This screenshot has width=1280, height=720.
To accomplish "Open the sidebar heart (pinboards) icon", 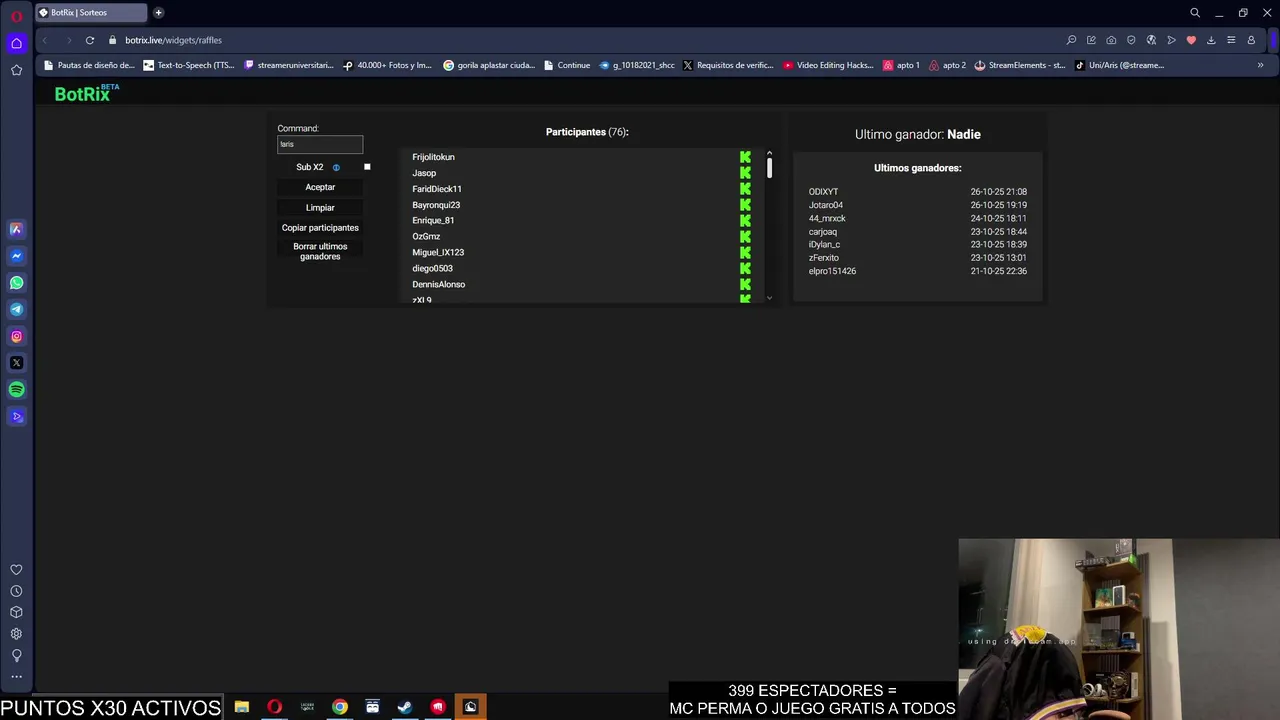I will pyautogui.click(x=16, y=570).
